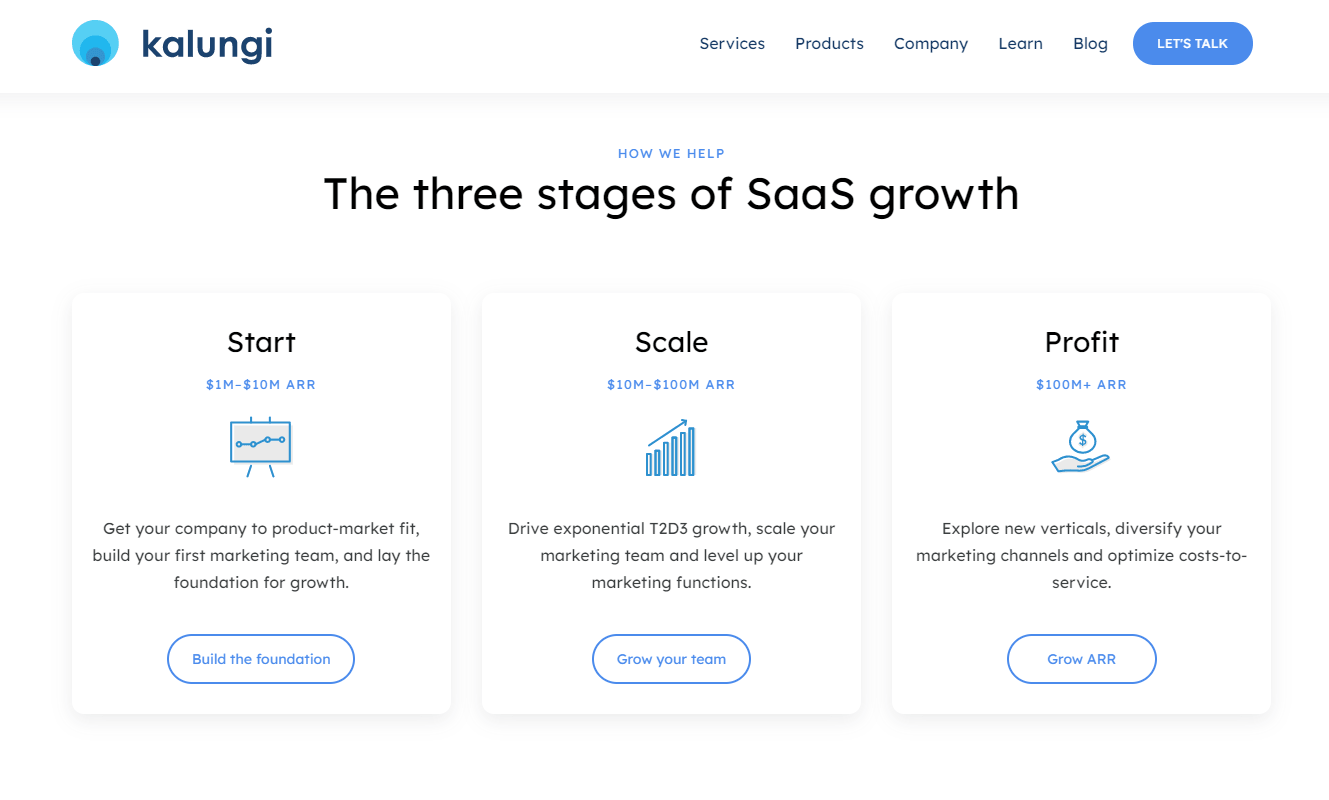Open the Products menu

coord(829,44)
